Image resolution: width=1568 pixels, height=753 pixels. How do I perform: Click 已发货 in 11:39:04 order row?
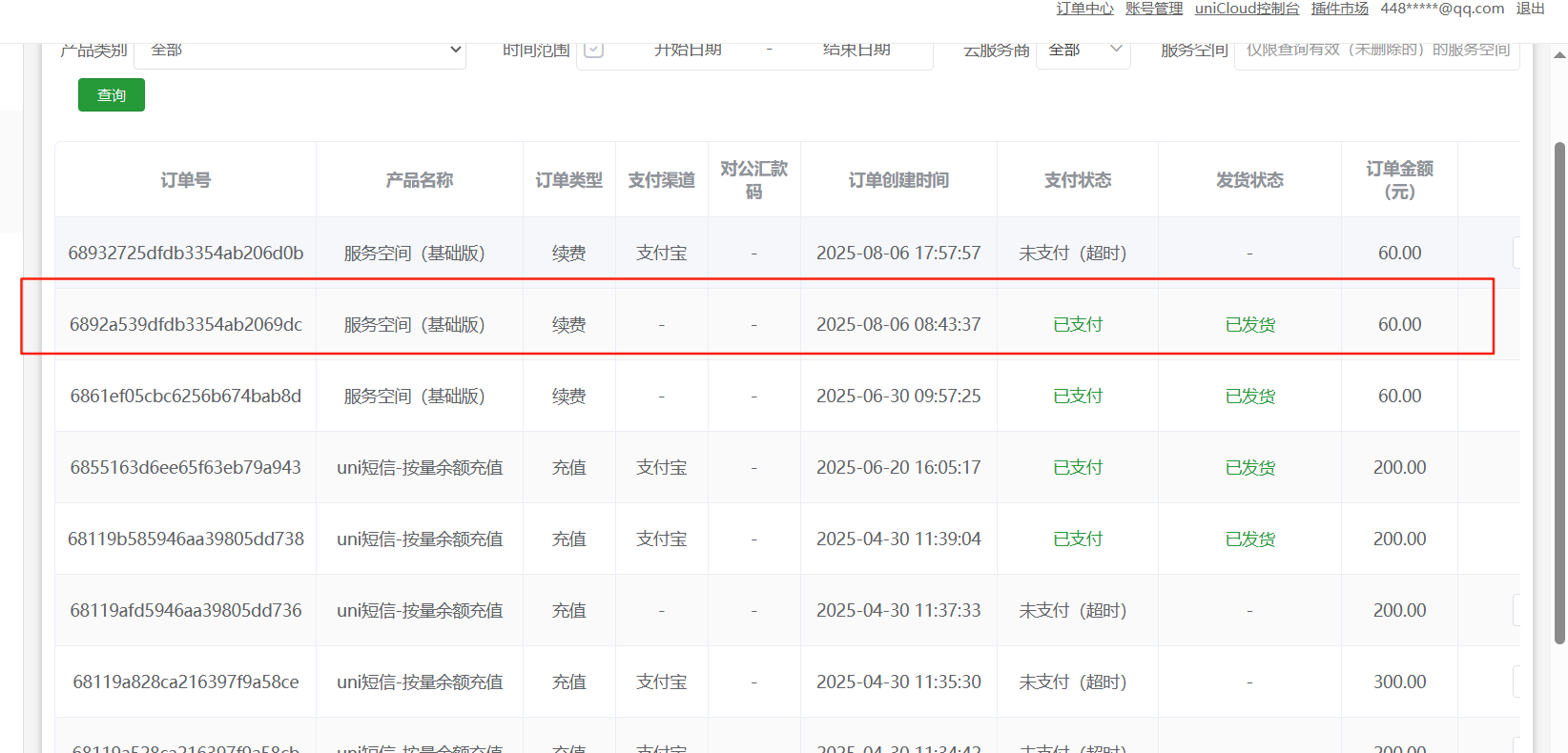[1250, 539]
